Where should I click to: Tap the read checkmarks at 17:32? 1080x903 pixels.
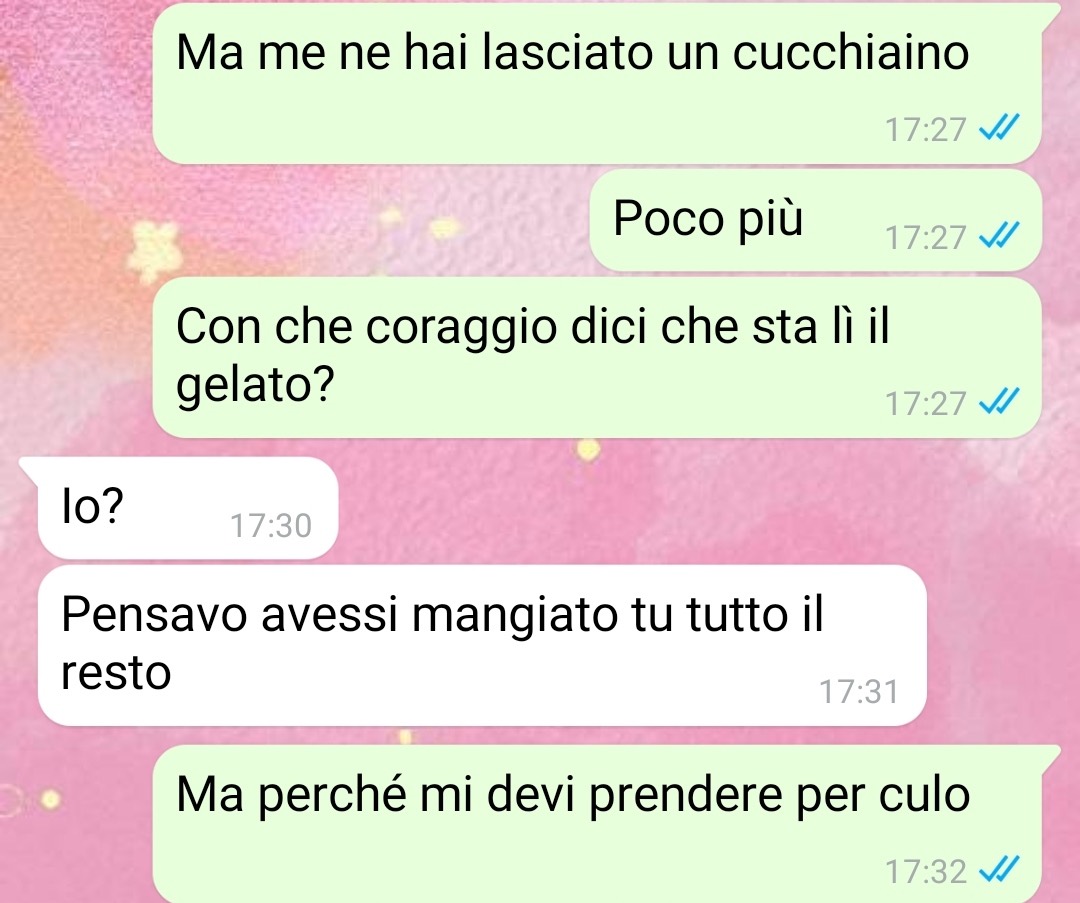(999, 869)
